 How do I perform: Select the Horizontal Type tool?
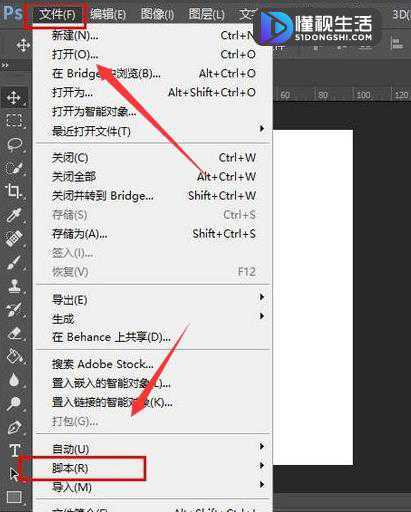pyautogui.click(x=14, y=451)
